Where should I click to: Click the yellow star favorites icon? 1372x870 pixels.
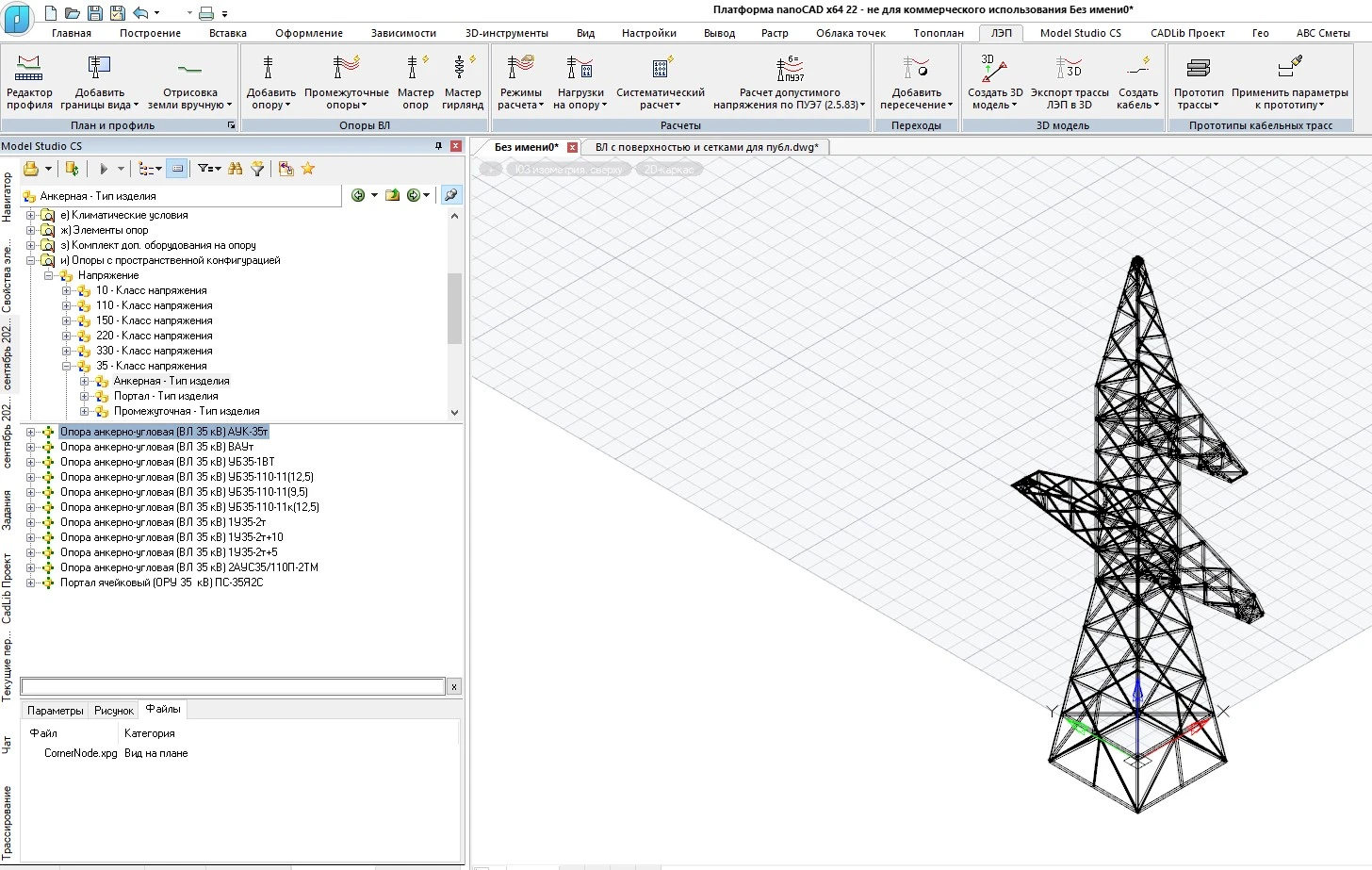pyautogui.click(x=308, y=169)
